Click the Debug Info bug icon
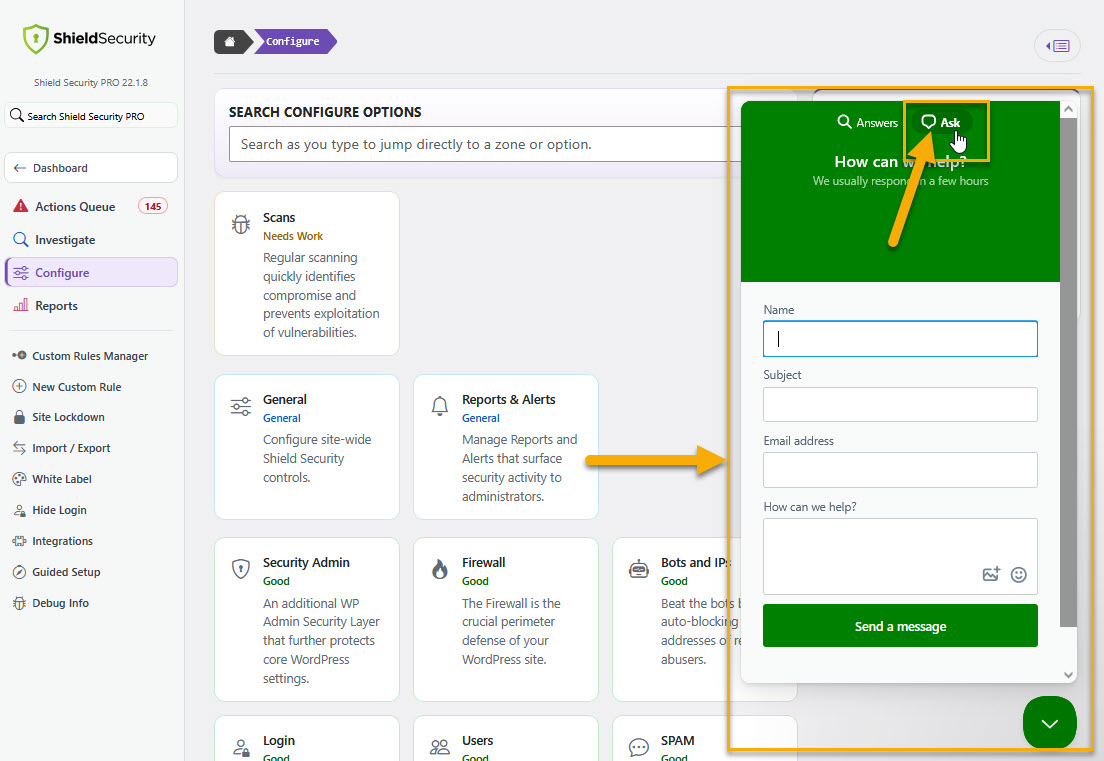 [19, 603]
